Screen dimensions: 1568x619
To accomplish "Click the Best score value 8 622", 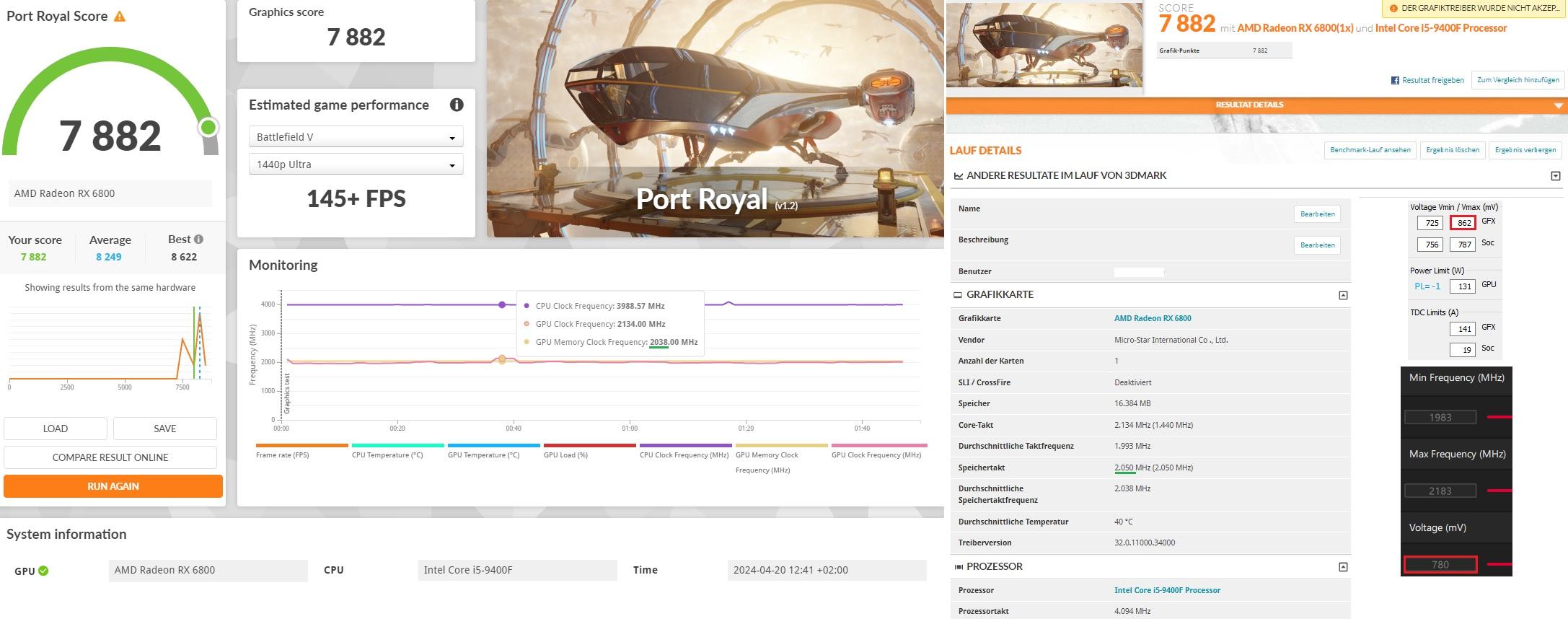I will [184, 257].
